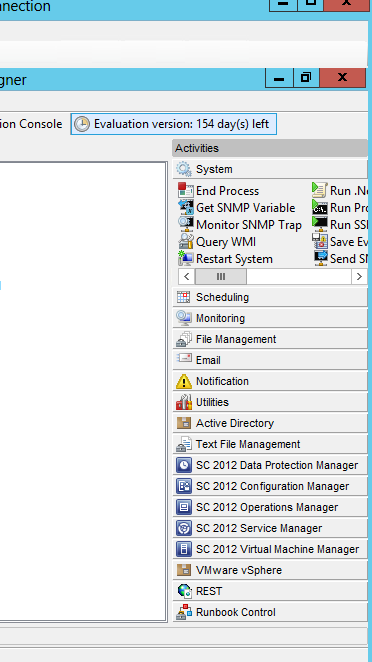Select the Get SNMP Variable activity icon
Screen dimensions: 372x662
tap(186, 207)
